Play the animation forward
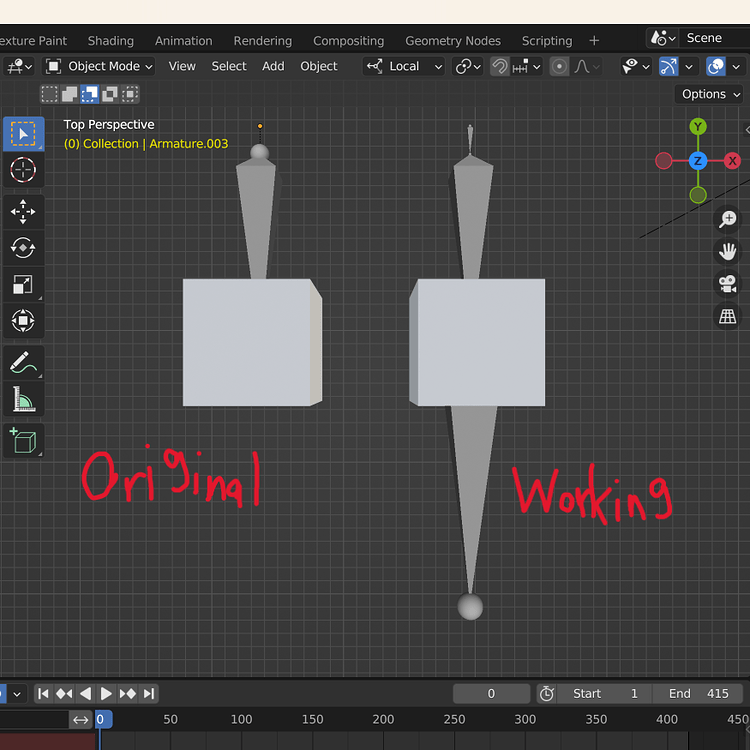The height and width of the screenshot is (750, 750). point(106,694)
